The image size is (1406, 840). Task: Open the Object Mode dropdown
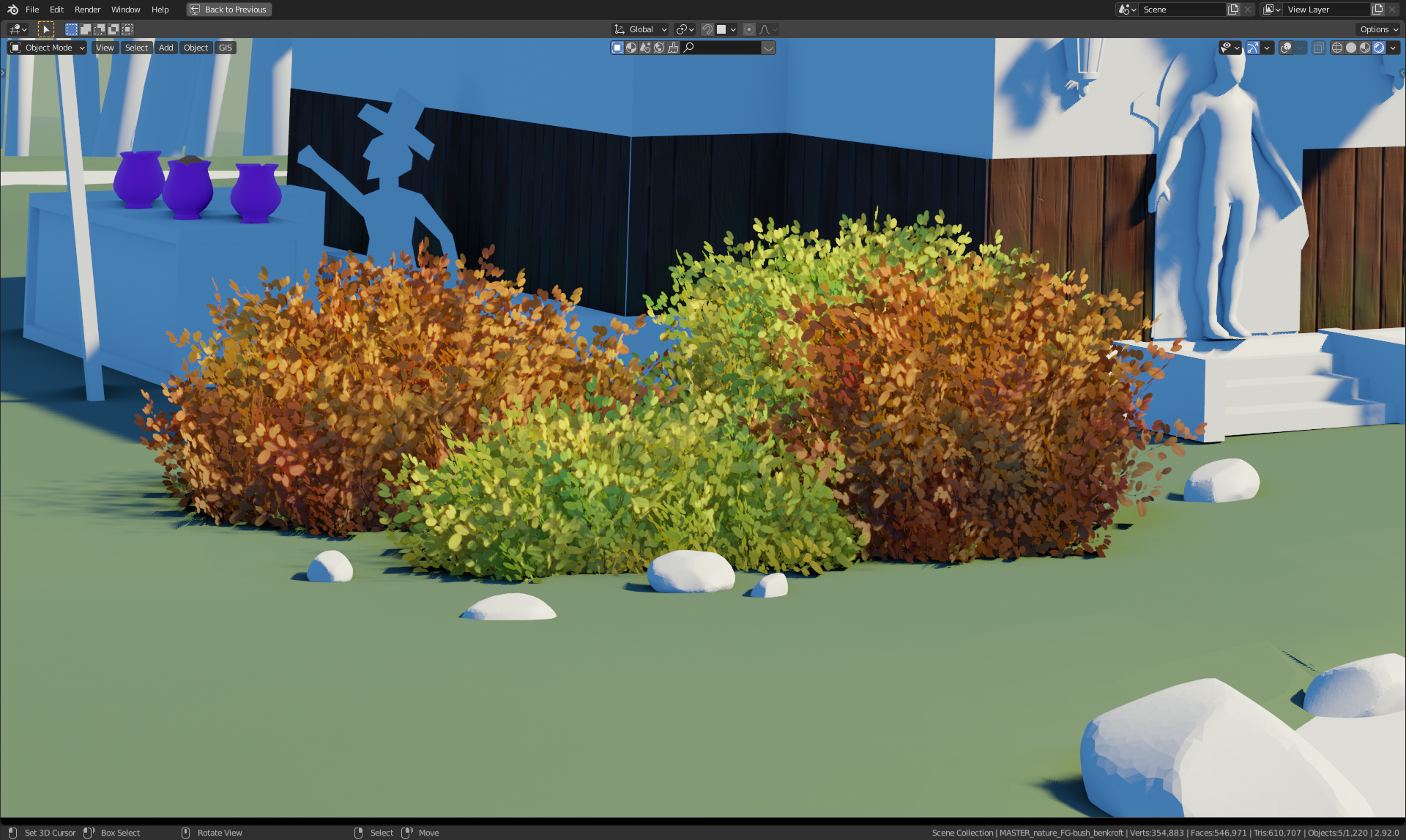click(48, 48)
